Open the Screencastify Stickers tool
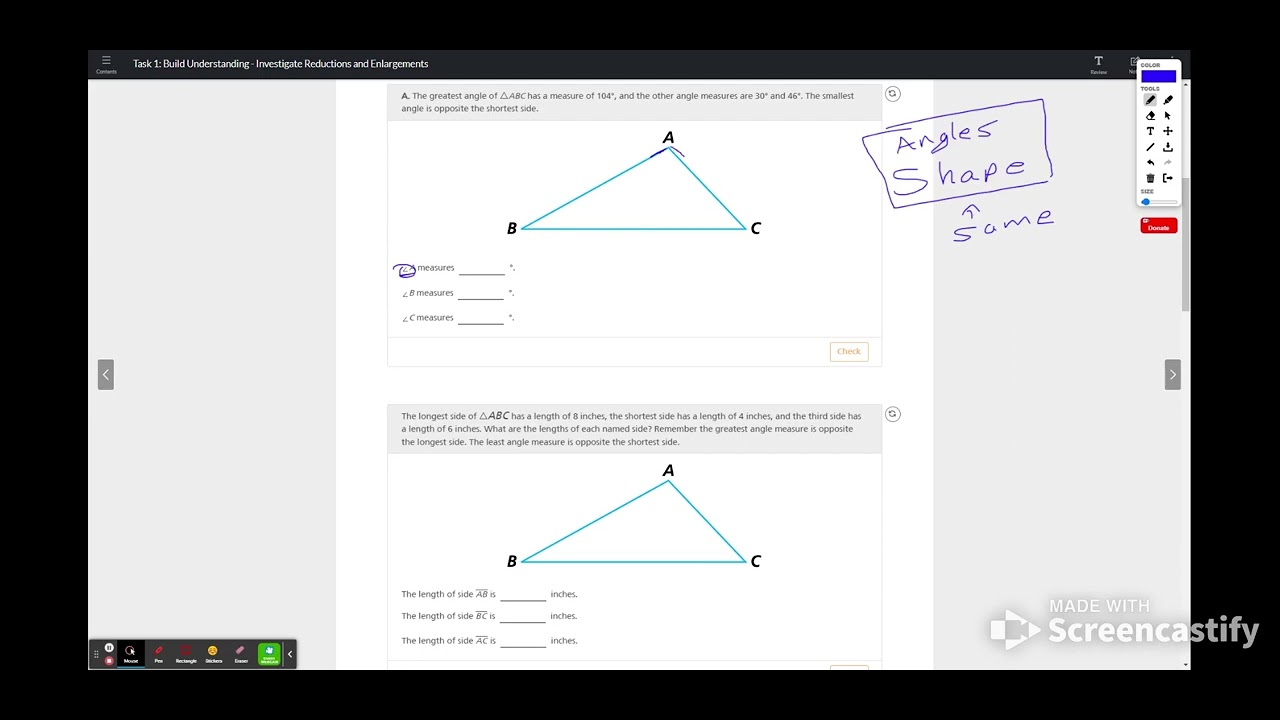 pos(213,654)
